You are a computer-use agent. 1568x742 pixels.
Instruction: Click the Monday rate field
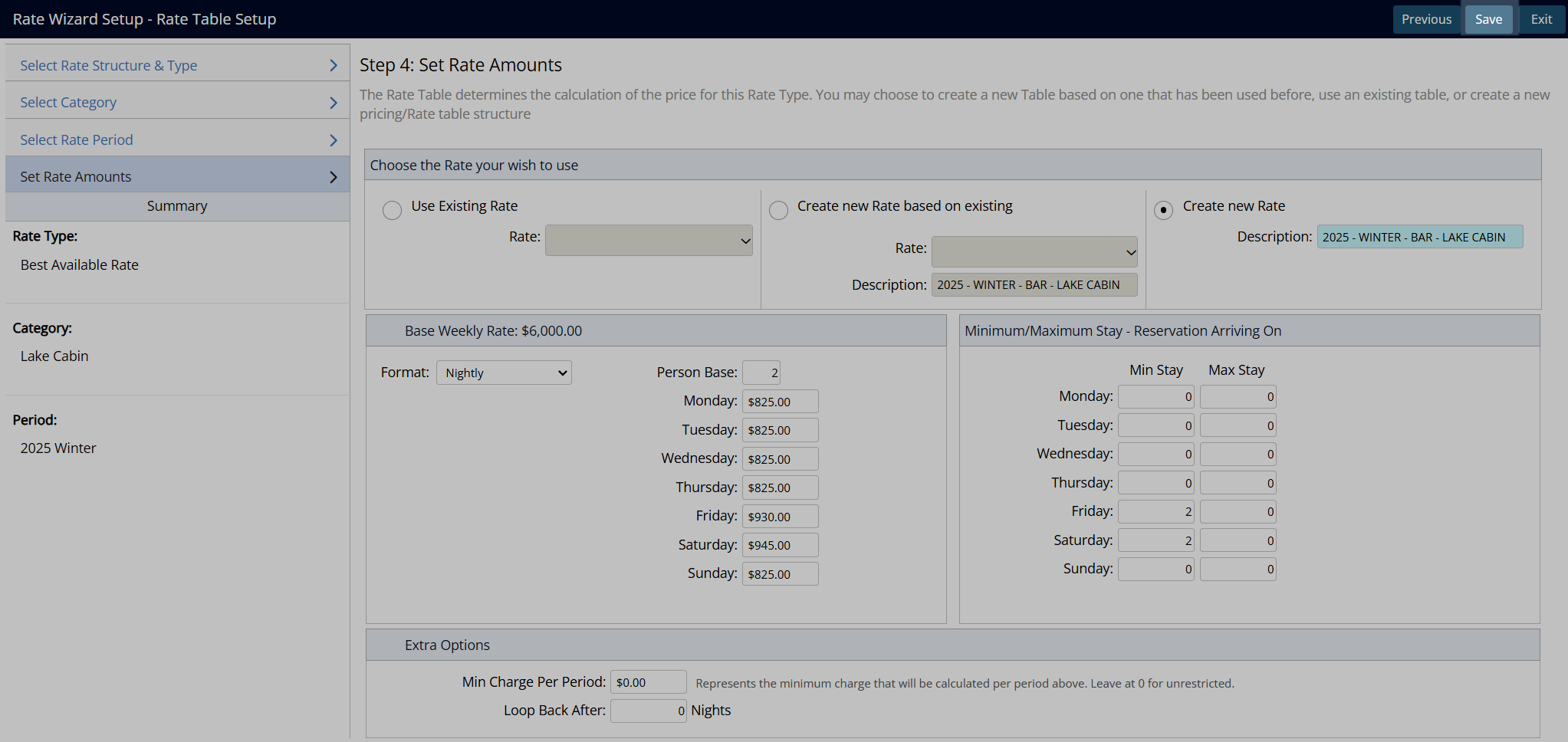780,402
